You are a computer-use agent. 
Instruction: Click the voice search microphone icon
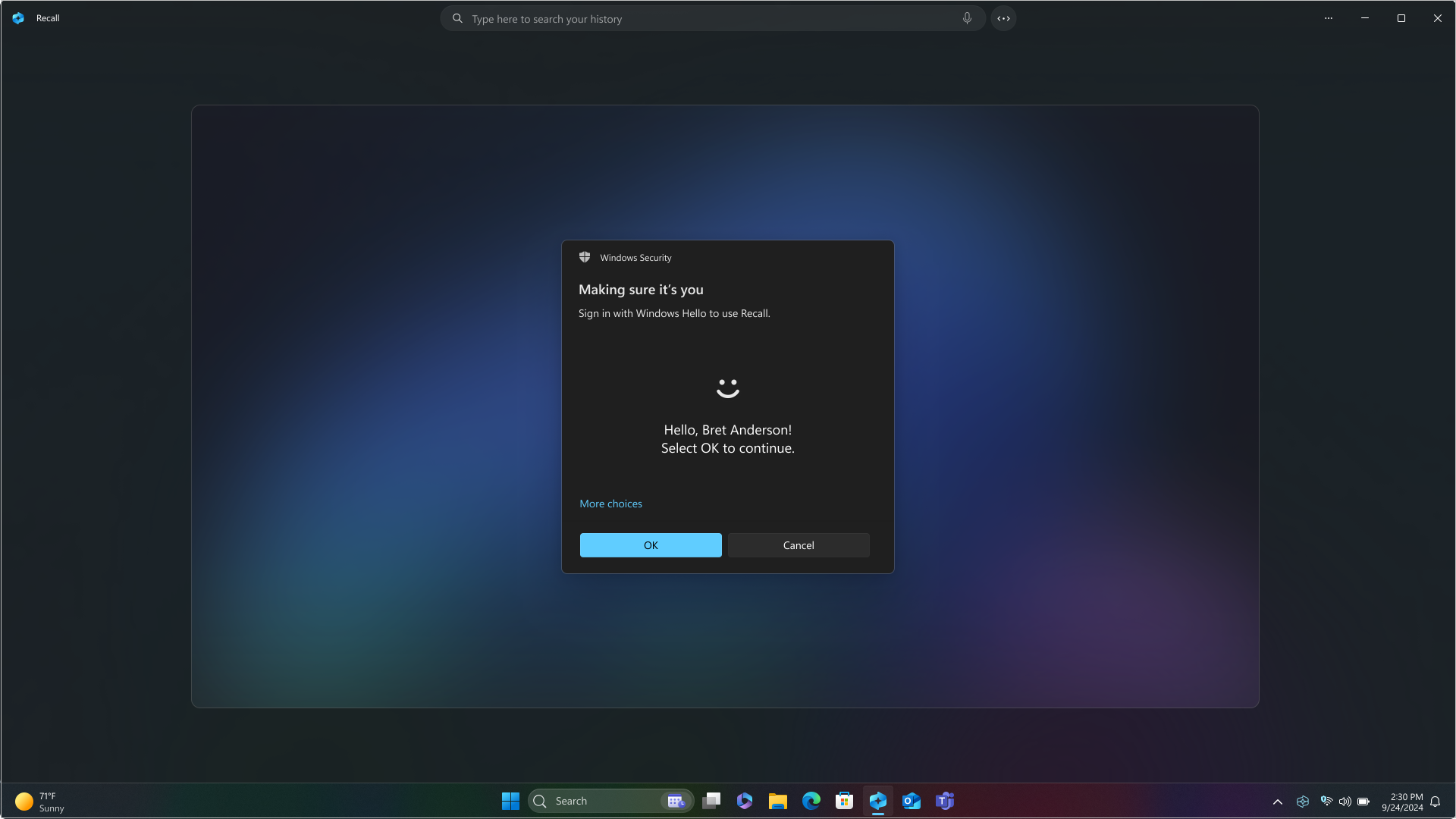(966, 18)
